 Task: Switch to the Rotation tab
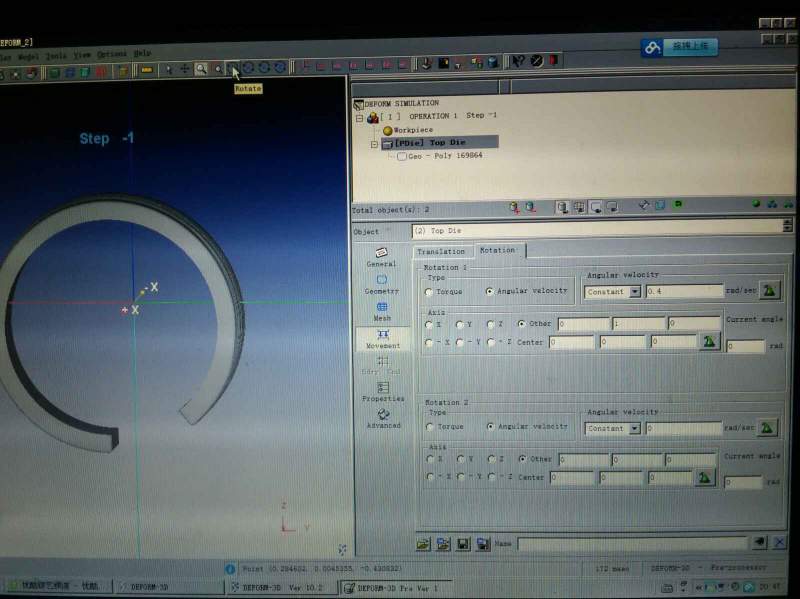click(498, 250)
